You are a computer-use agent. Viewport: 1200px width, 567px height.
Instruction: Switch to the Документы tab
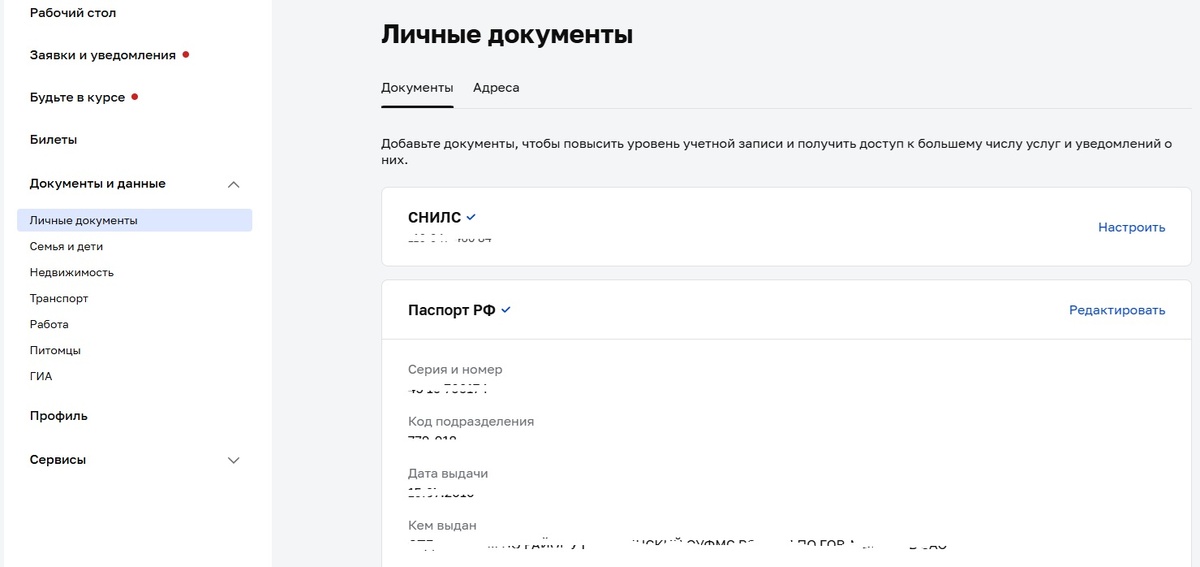click(x=417, y=87)
